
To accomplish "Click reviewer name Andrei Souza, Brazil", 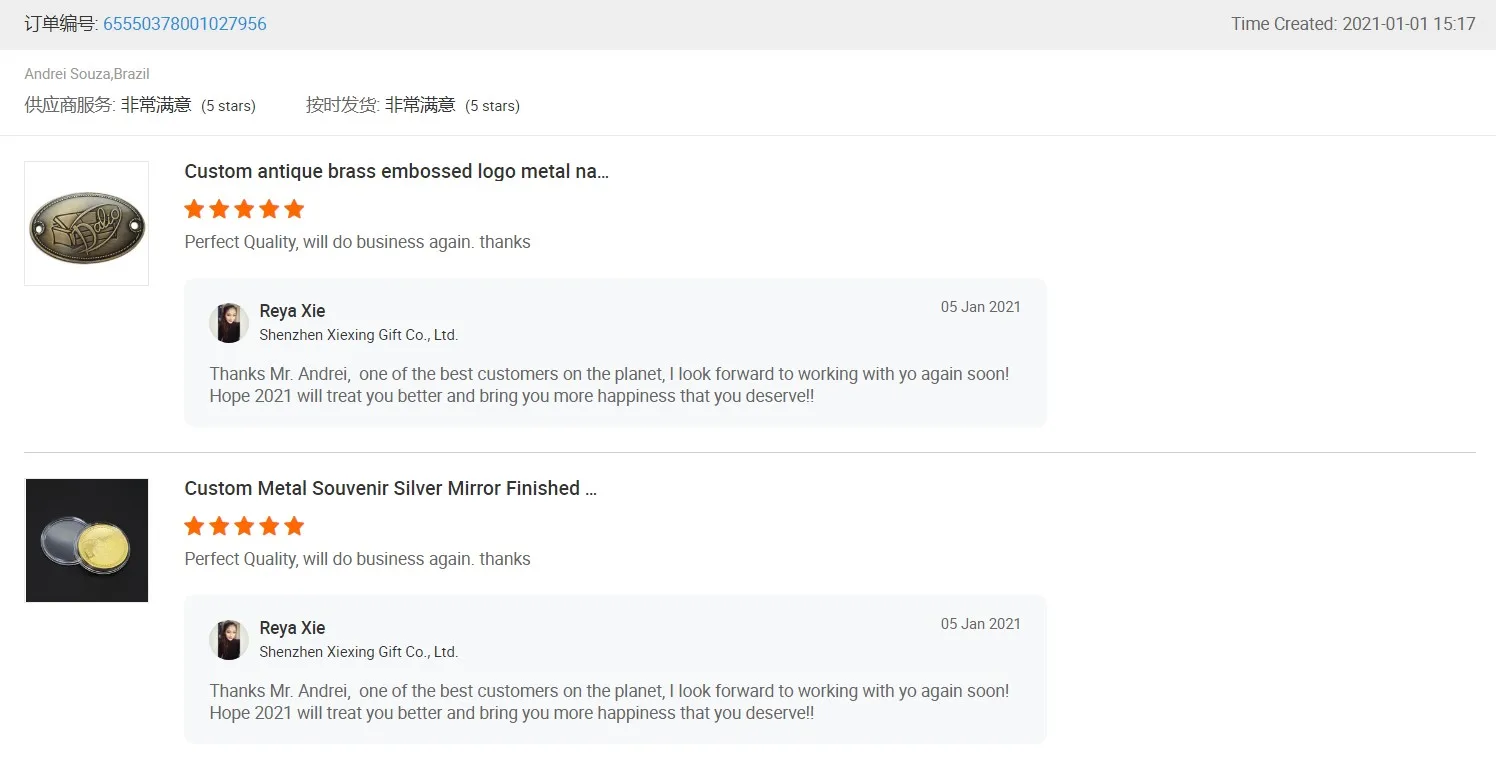I will 87,74.
